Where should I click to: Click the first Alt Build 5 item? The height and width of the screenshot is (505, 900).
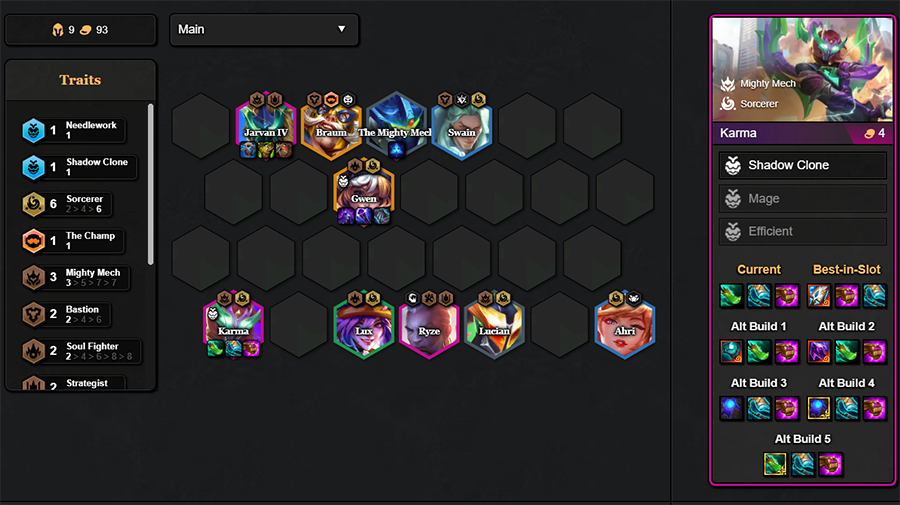point(775,464)
